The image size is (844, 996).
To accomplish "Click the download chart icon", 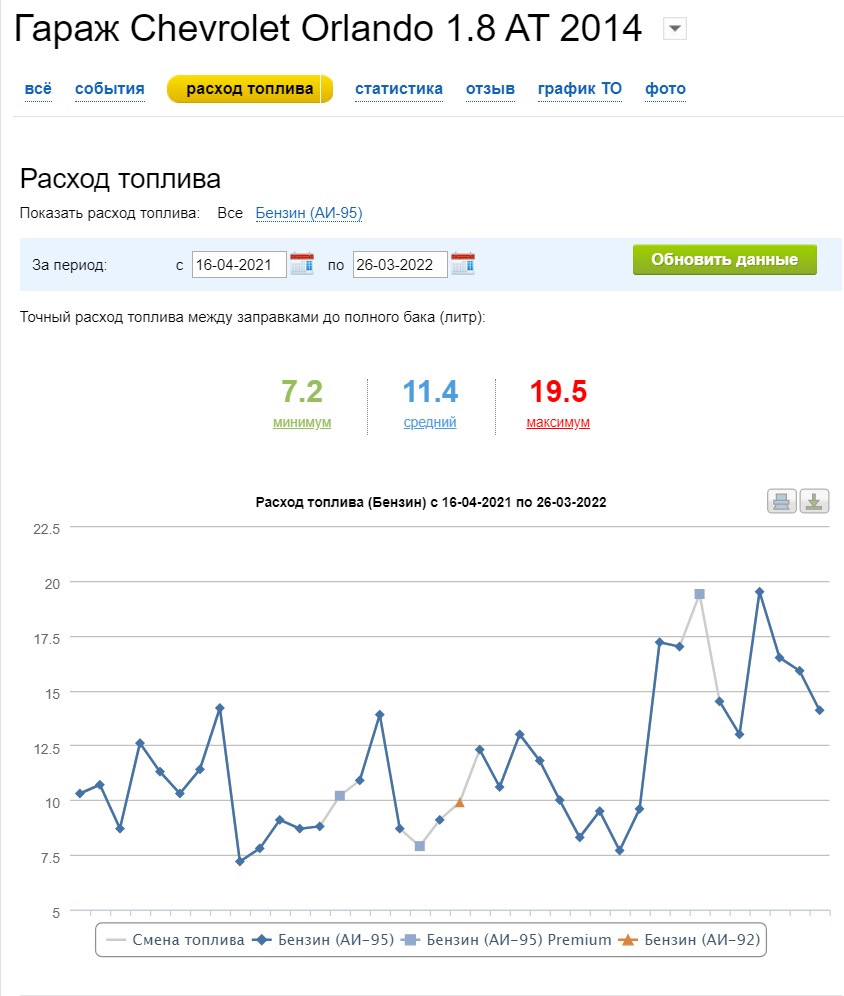I will [x=815, y=502].
